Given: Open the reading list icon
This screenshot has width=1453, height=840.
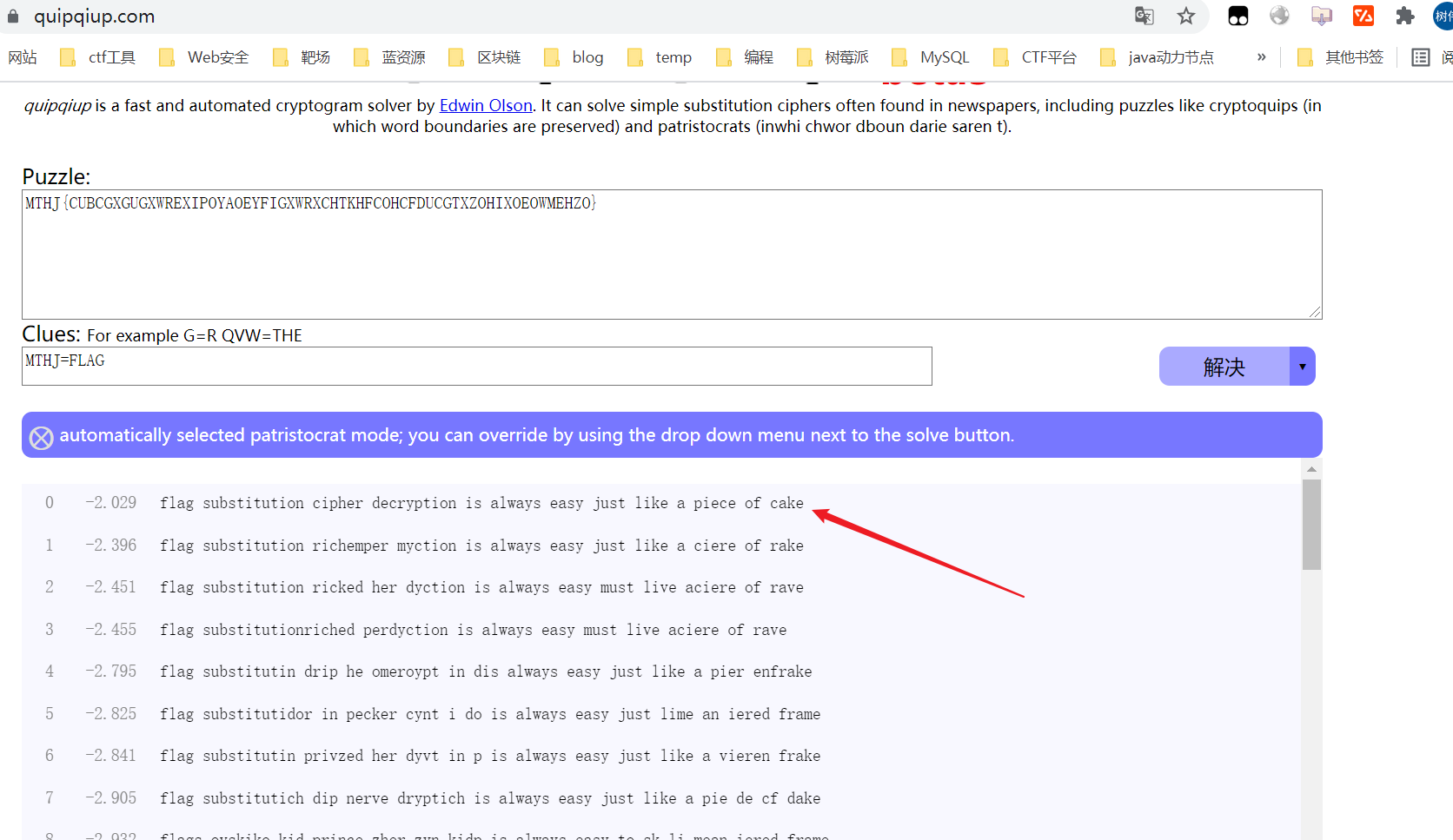Looking at the screenshot, I should point(1421,57).
